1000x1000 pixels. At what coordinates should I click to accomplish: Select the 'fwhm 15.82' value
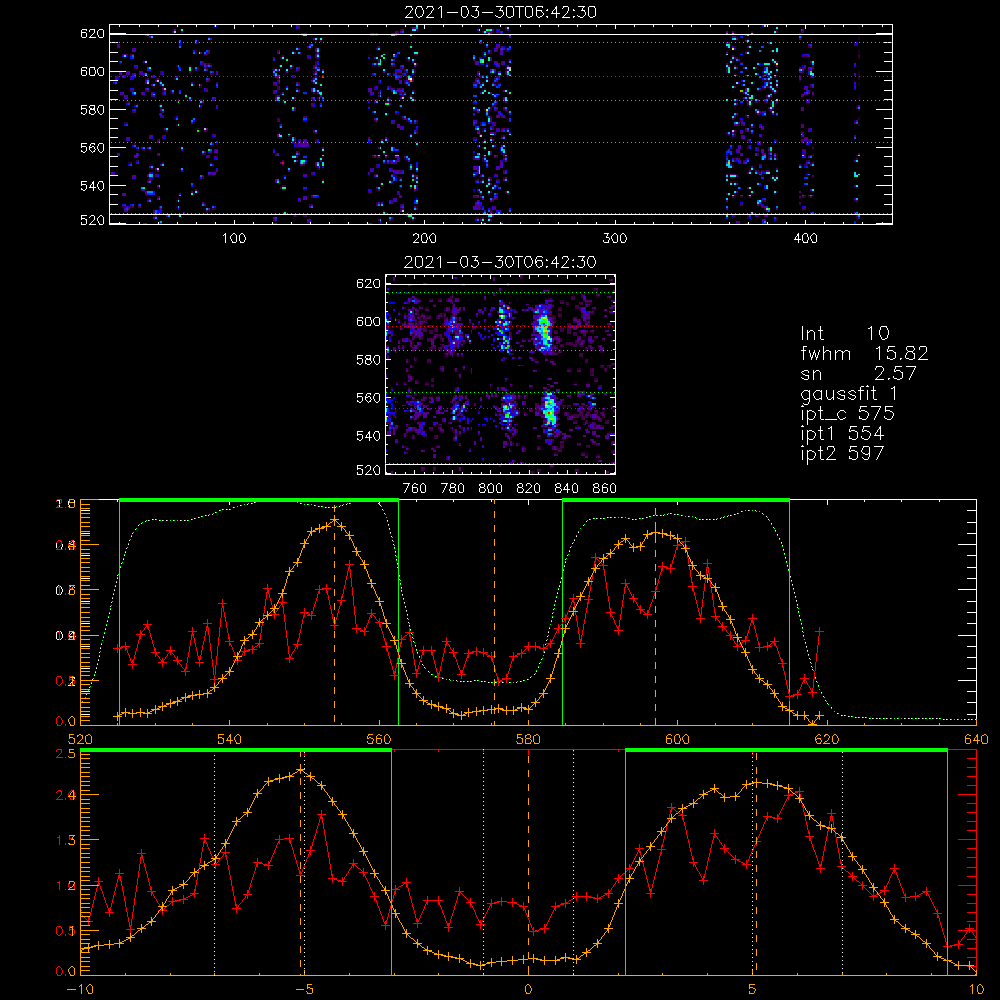point(864,353)
